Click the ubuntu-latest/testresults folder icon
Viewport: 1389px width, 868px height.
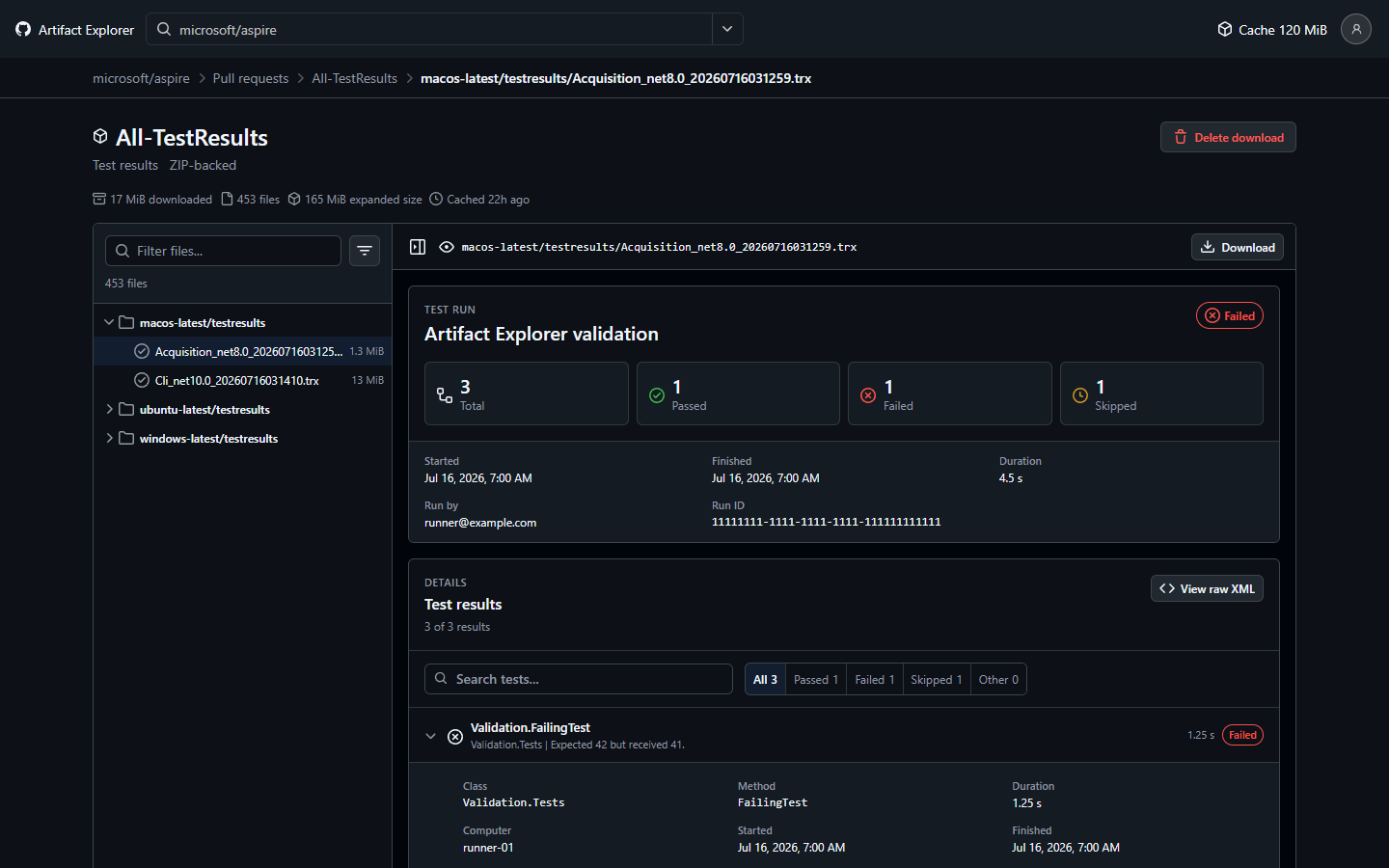[x=126, y=409]
